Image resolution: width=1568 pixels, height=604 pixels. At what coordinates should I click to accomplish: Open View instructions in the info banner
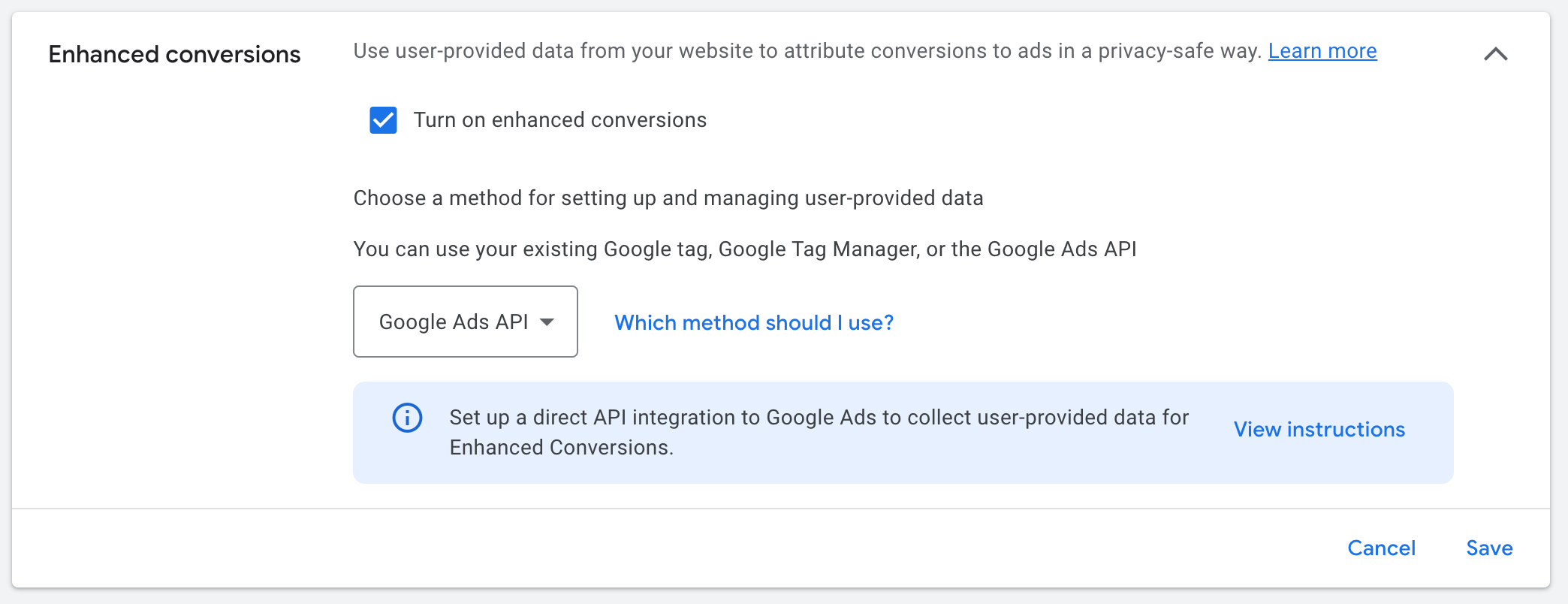(x=1319, y=430)
